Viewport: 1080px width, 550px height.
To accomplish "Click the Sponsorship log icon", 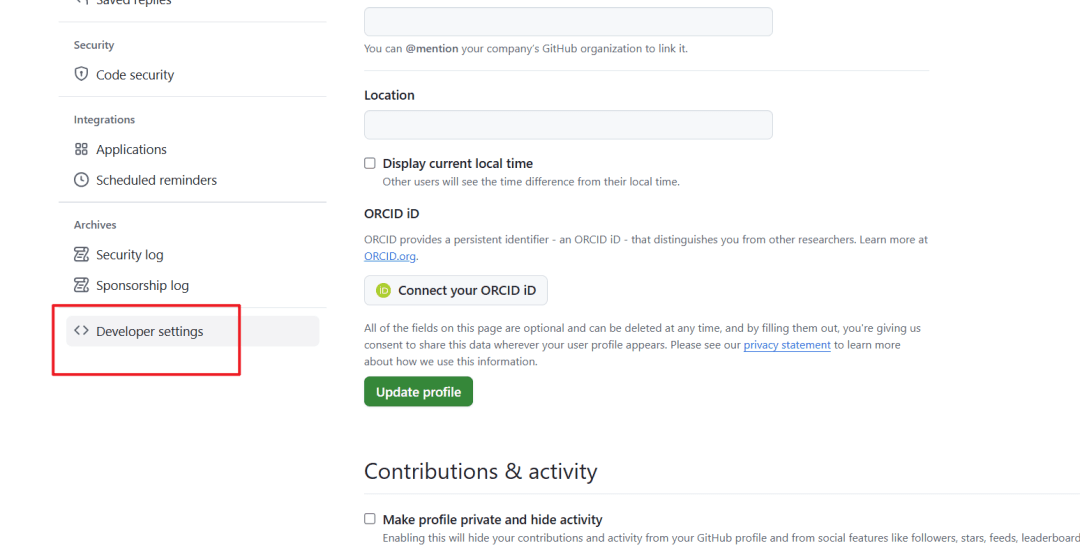I will (x=82, y=285).
